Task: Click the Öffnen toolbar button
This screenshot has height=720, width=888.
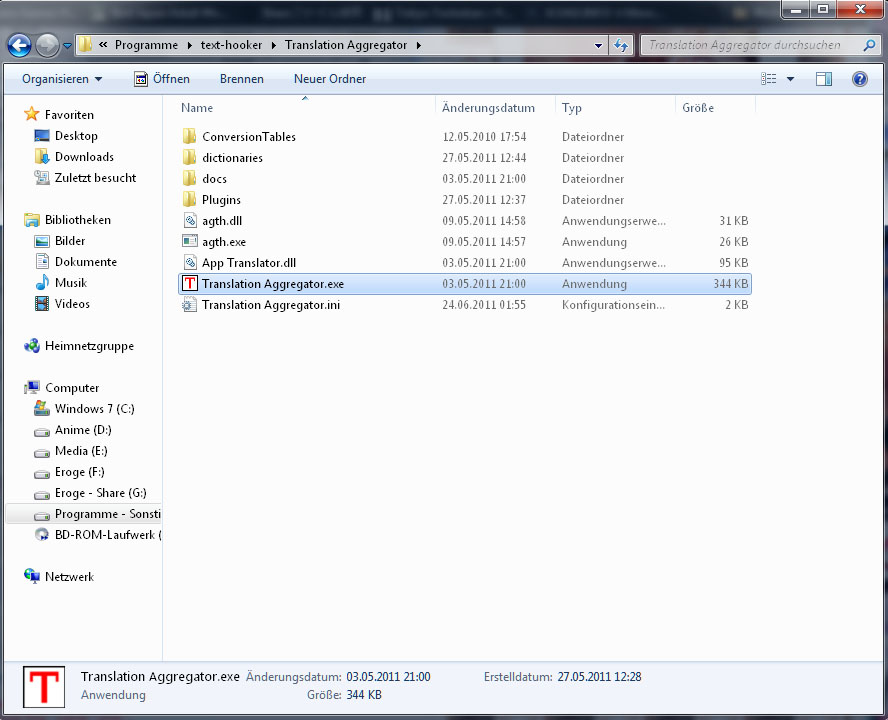Action: (x=162, y=79)
